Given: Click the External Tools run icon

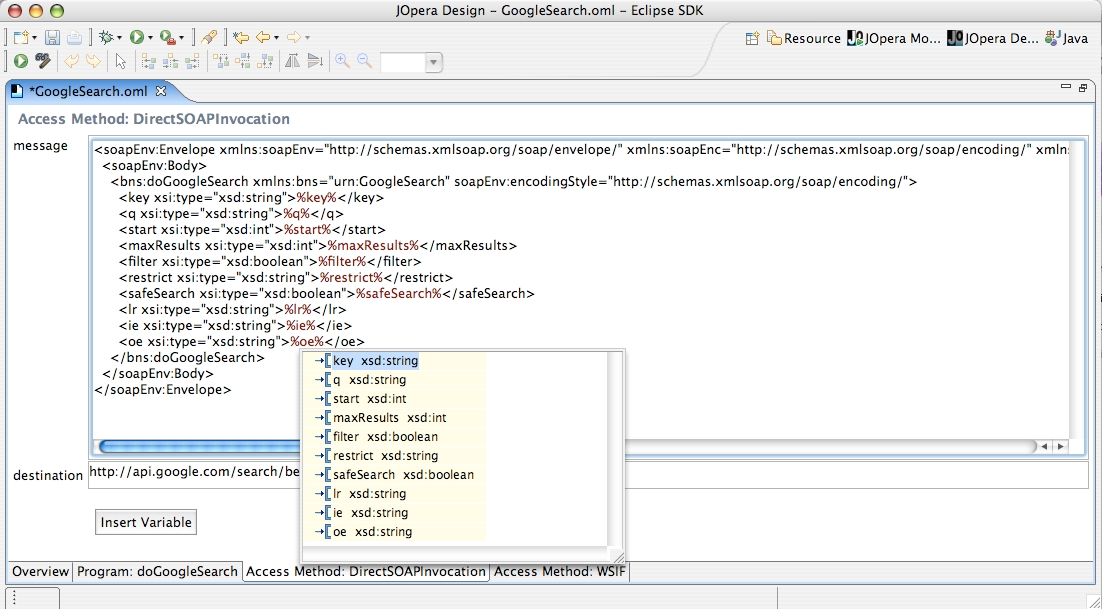Looking at the screenshot, I should pos(168,38).
